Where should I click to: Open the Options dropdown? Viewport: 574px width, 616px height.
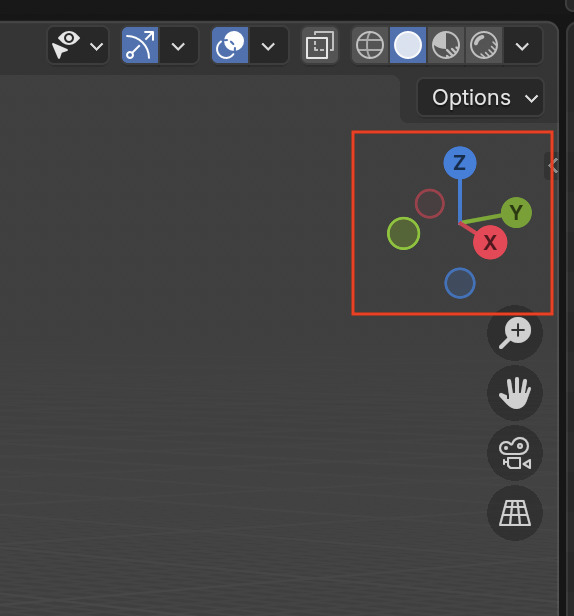480,97
